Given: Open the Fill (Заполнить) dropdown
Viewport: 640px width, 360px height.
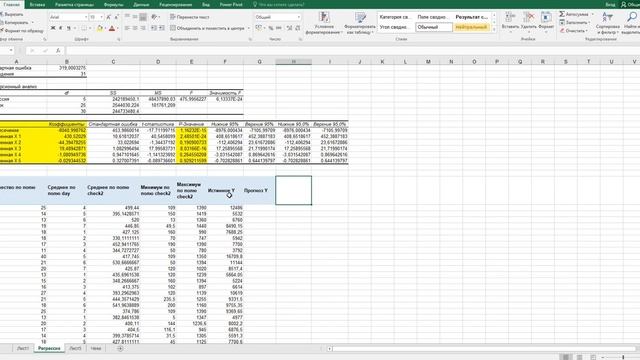Looking at the screenshot, I should 576,22.
